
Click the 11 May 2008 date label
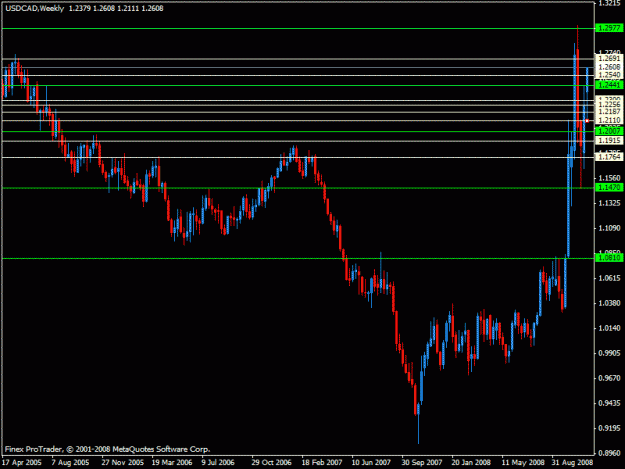tap(523, 463)
